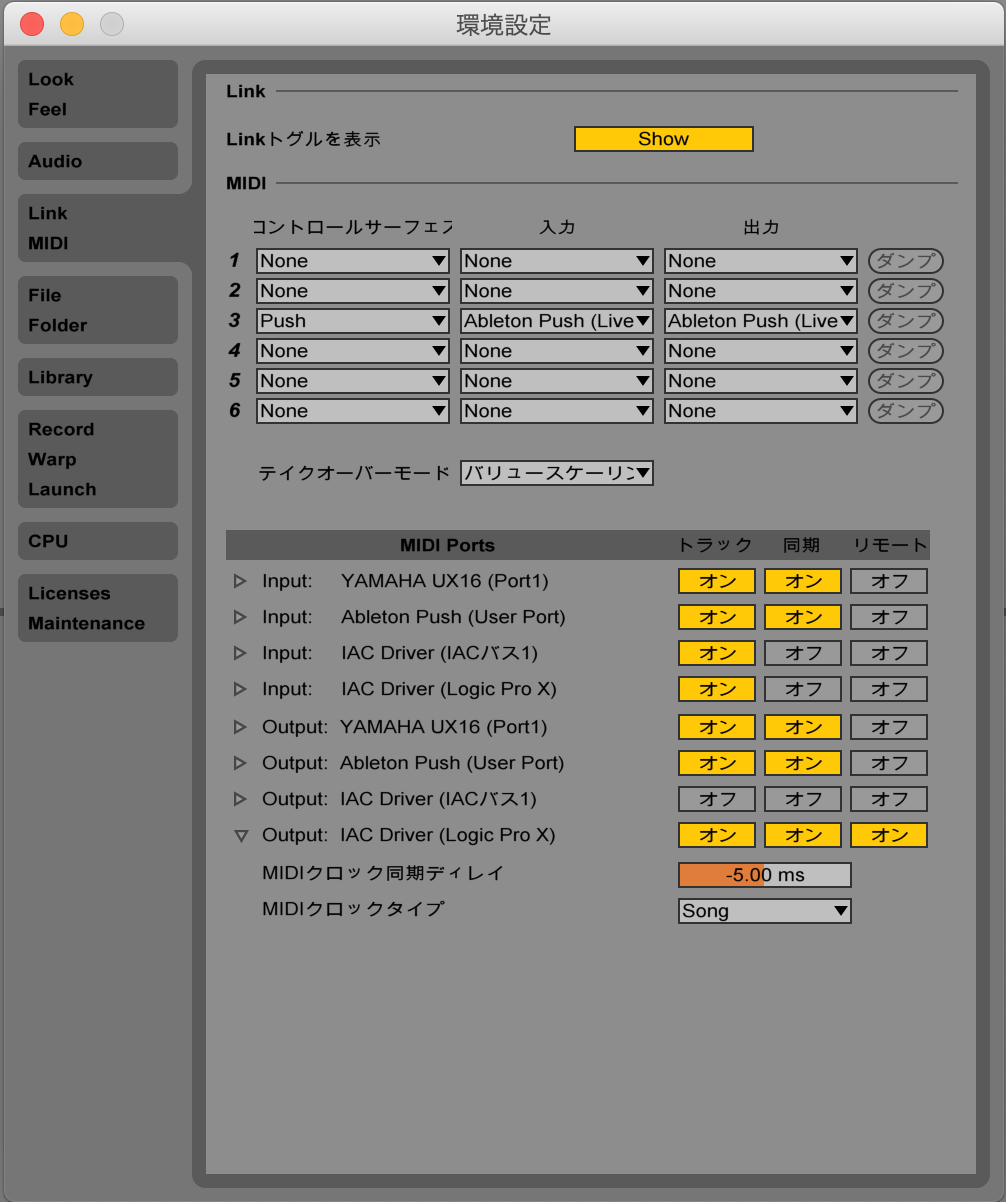The image size is (1006, 1202).
Task: Toggle Track for Input IAC Driver (IACバス1)
Action: coord(717,653)
